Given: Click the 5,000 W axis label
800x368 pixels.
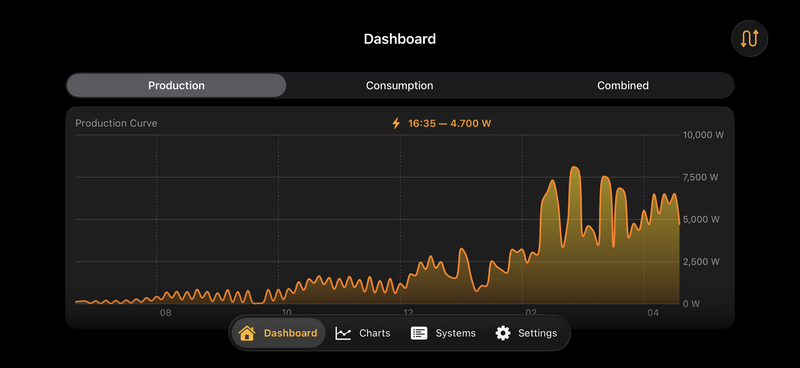Looking at the screenshot, I should (701, 219).
